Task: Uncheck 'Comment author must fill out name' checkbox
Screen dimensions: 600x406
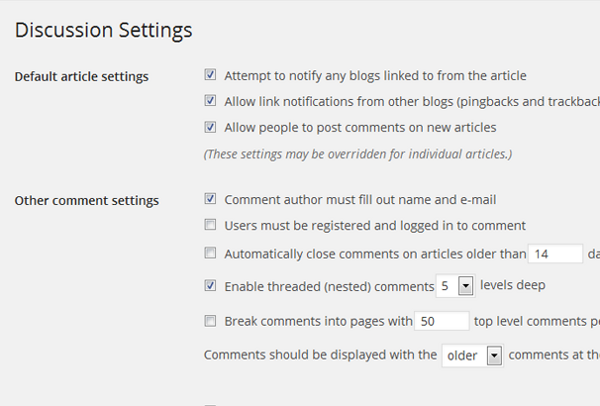Action: click(x=210, y=199)
